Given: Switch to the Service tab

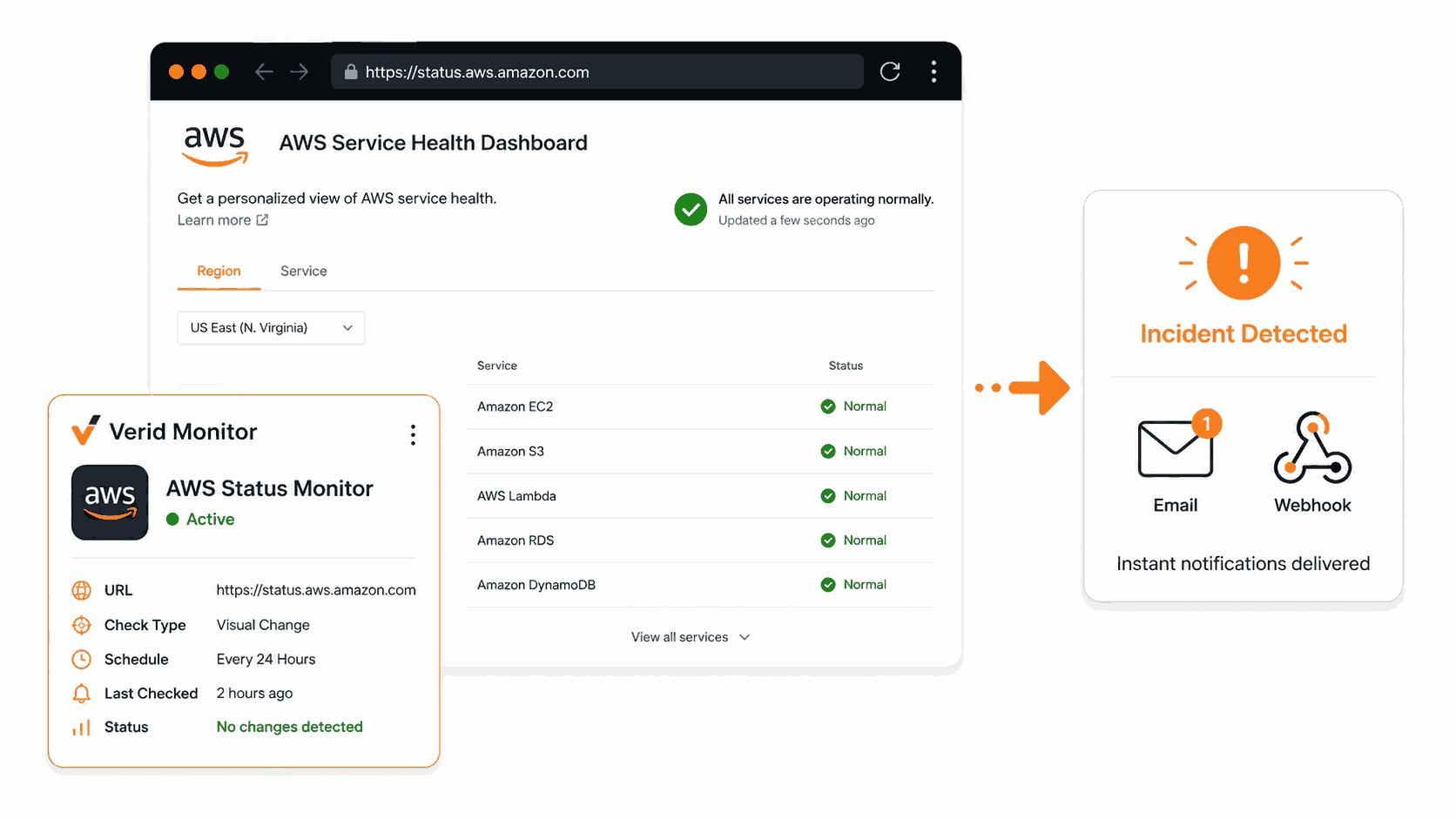Looking at the screenshot, I should [304, 272].
